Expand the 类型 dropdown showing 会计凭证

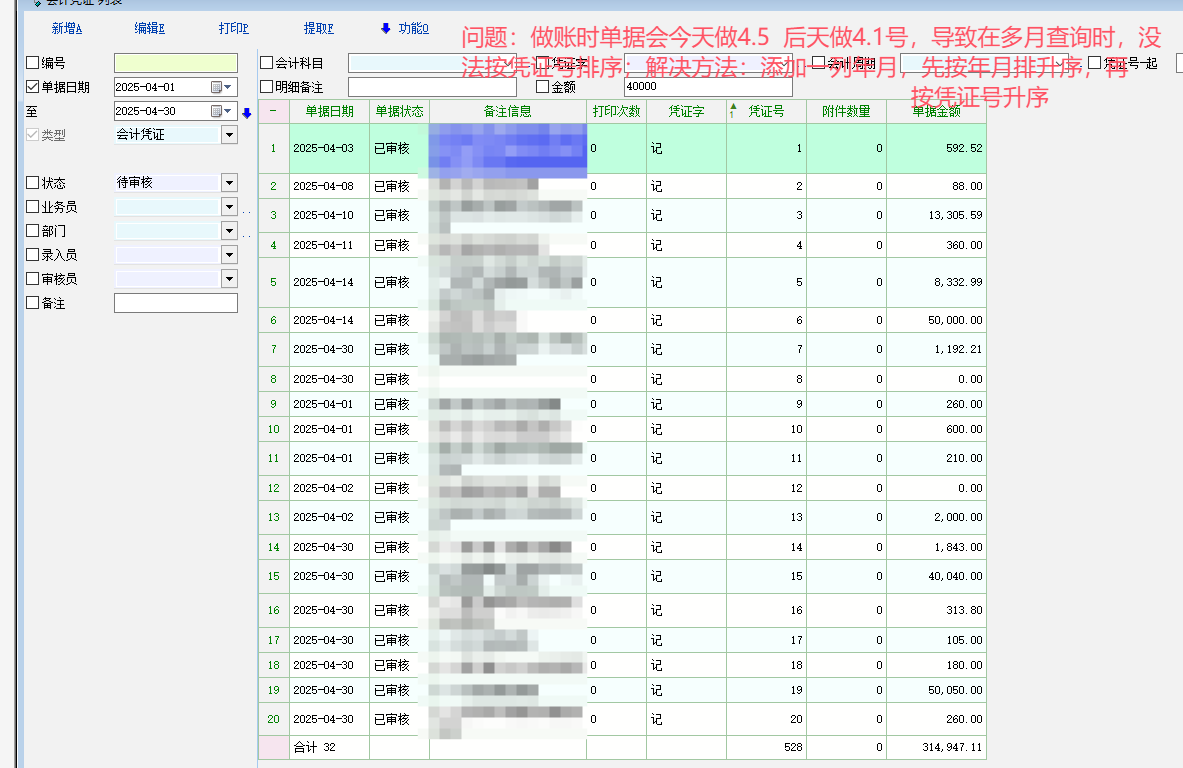point(229,135)
